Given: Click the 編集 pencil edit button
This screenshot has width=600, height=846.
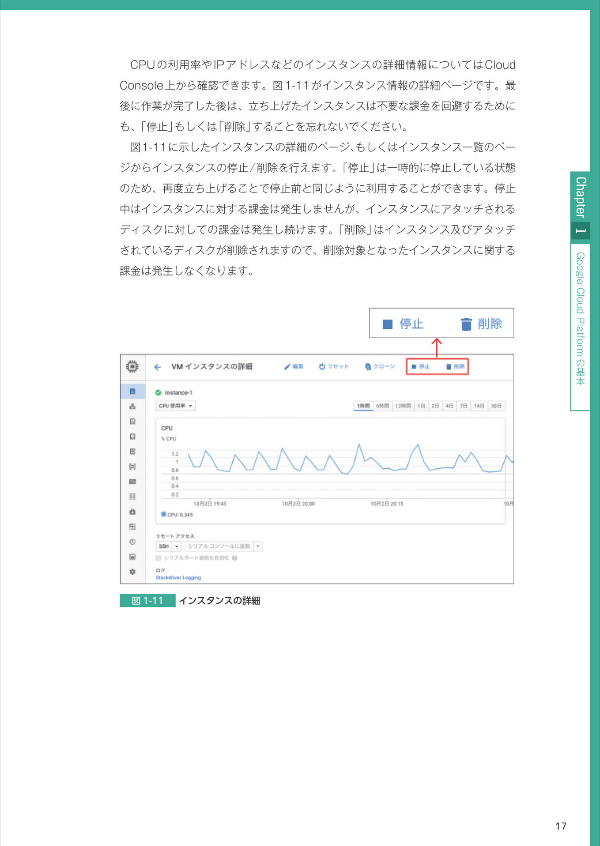Looking at the screenshot, I should pyautogui.click(x=294, y=367).
